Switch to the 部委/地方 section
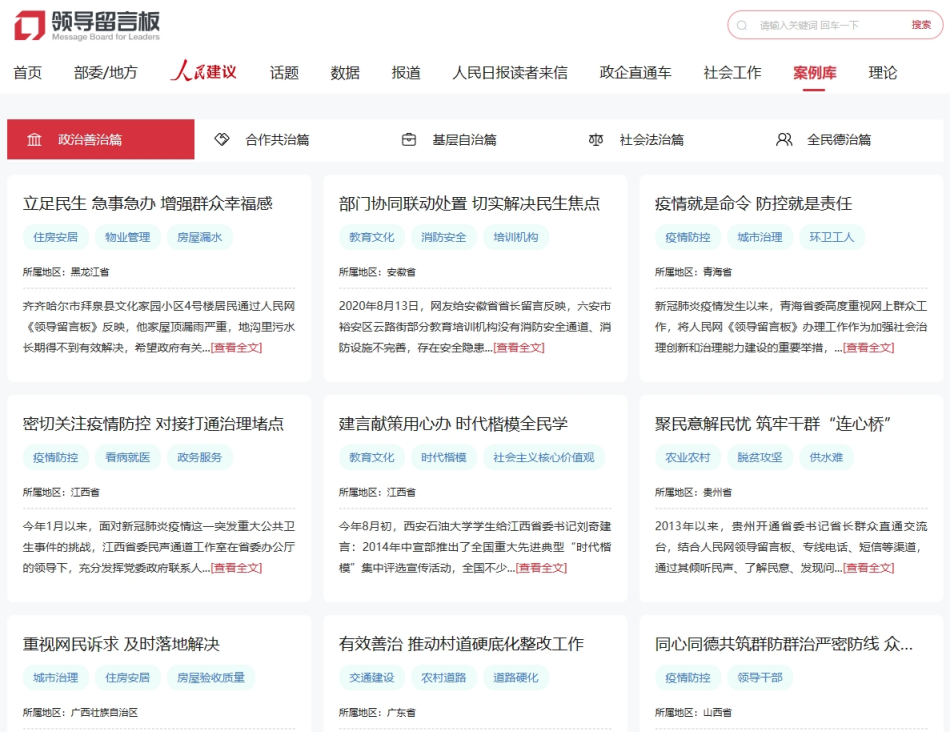950x732 pixels. click(104, 72)
